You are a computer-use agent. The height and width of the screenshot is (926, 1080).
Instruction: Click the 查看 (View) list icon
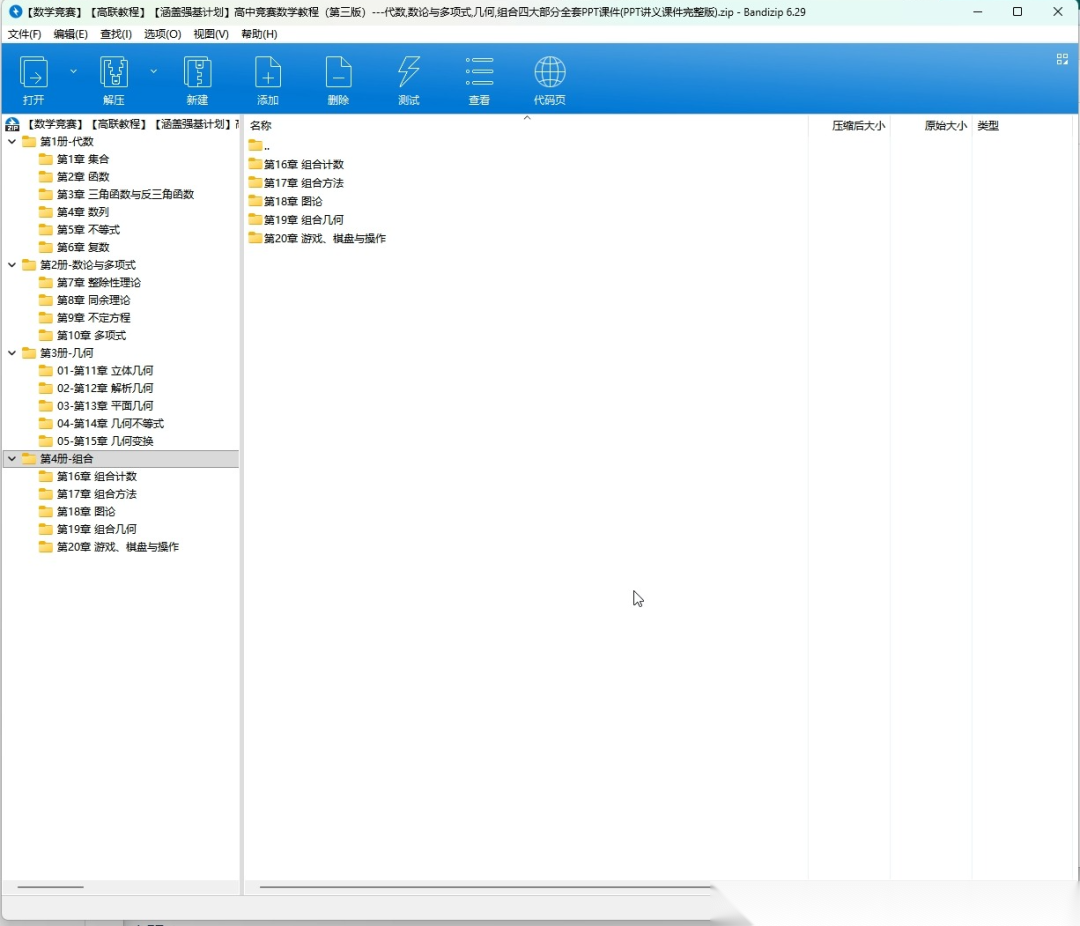tap(479, 73)
